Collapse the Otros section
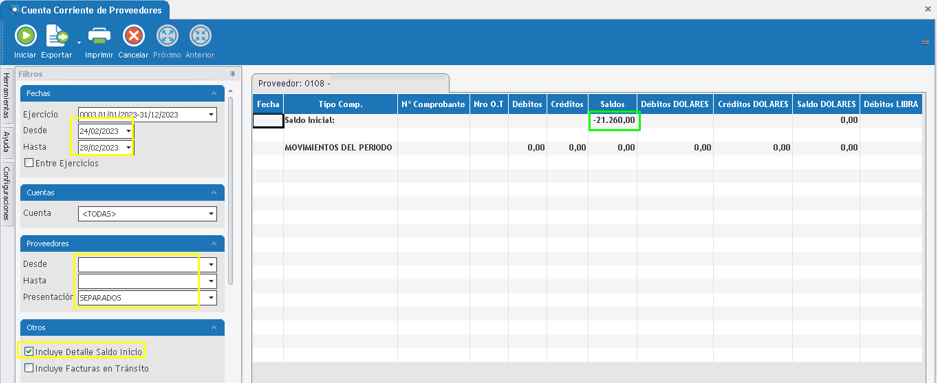Viewport: 937px width, 383px height. 213,327
